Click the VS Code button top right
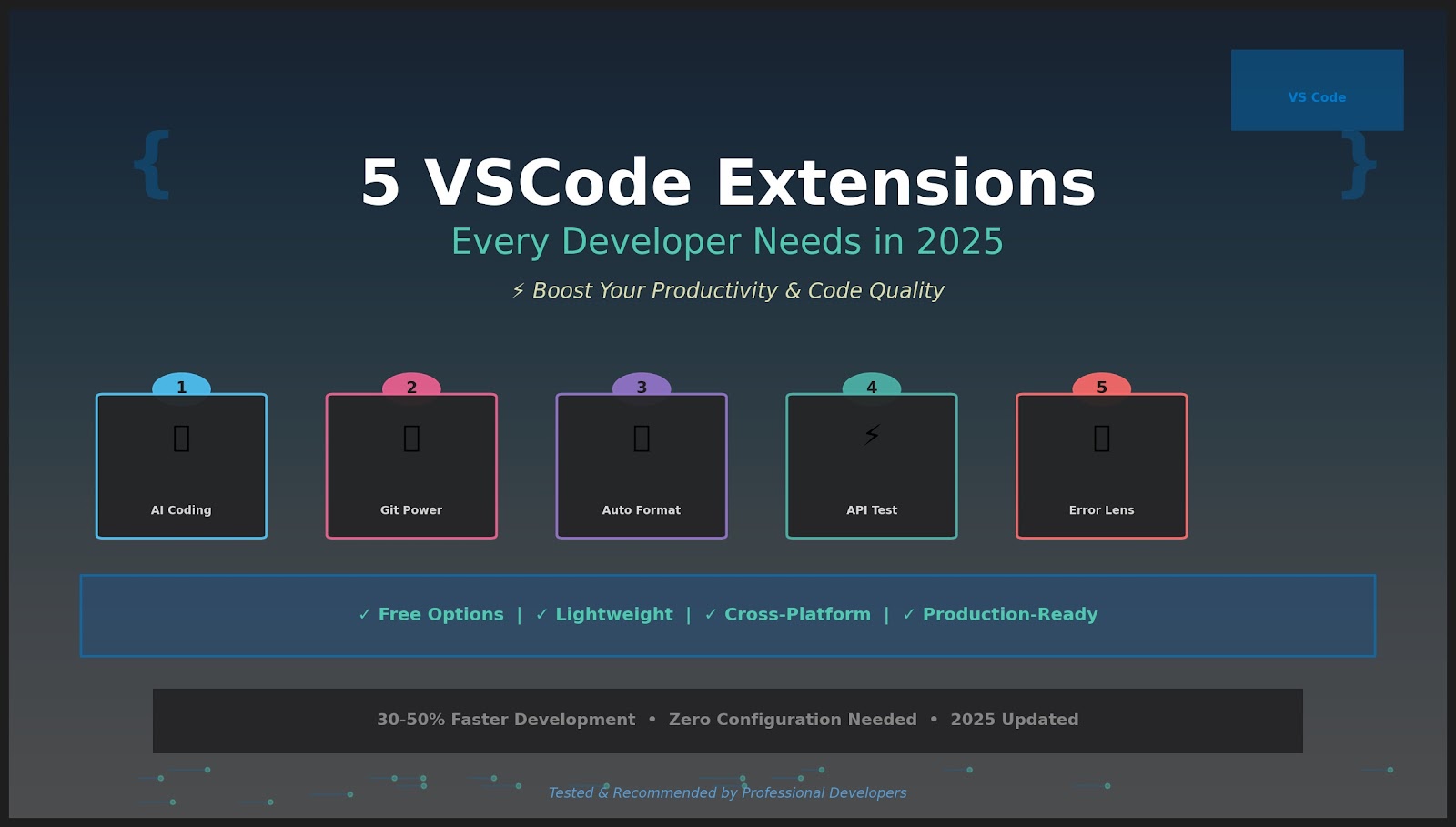Screen dimensions: 1456x827 (1316, 96)
